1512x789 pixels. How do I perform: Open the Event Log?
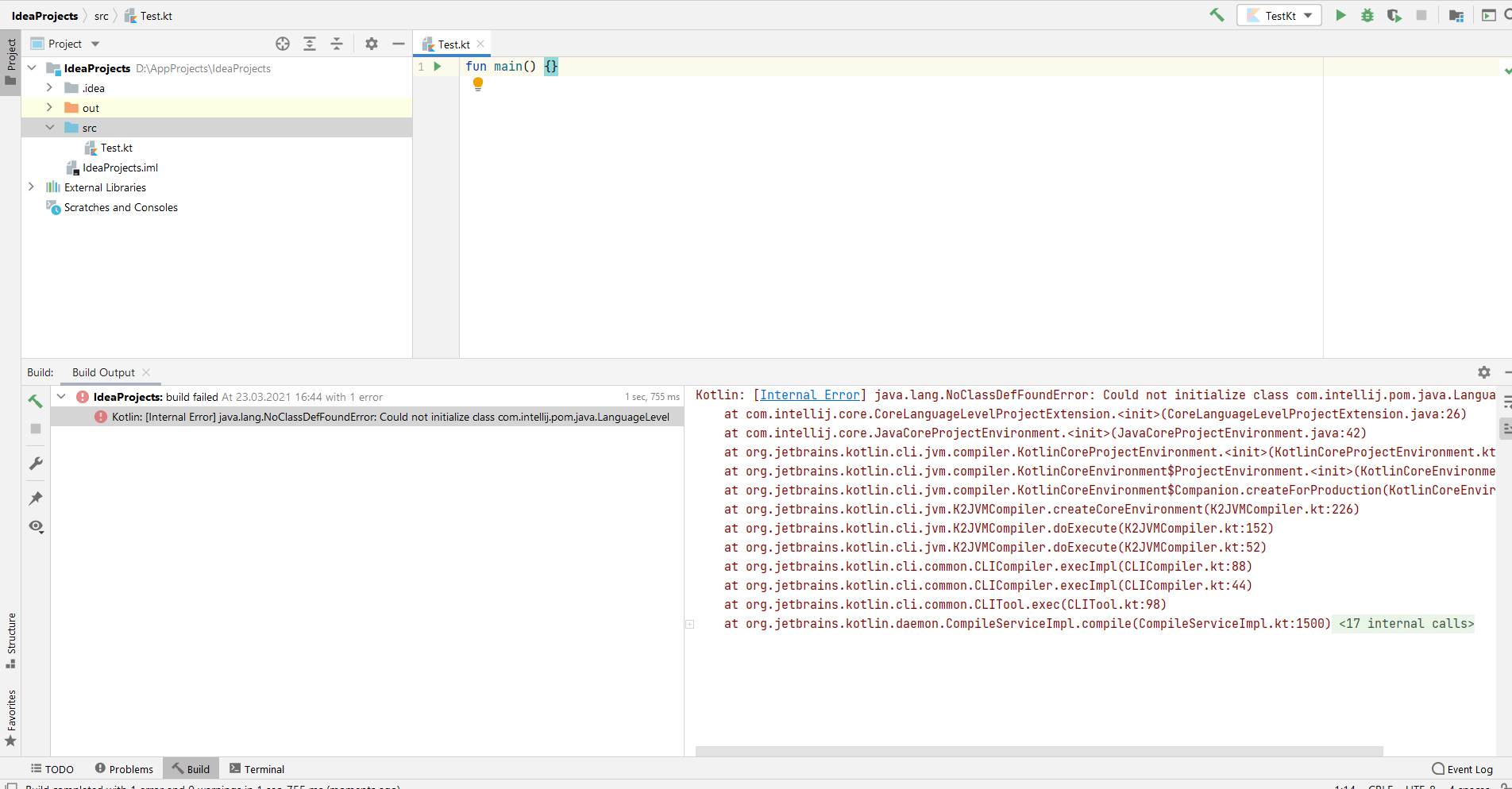(1463, 769)
